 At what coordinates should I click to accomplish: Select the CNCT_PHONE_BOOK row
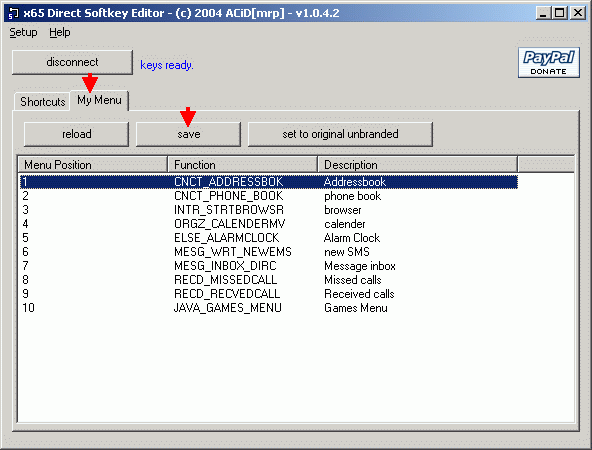[x=269, y=196]
